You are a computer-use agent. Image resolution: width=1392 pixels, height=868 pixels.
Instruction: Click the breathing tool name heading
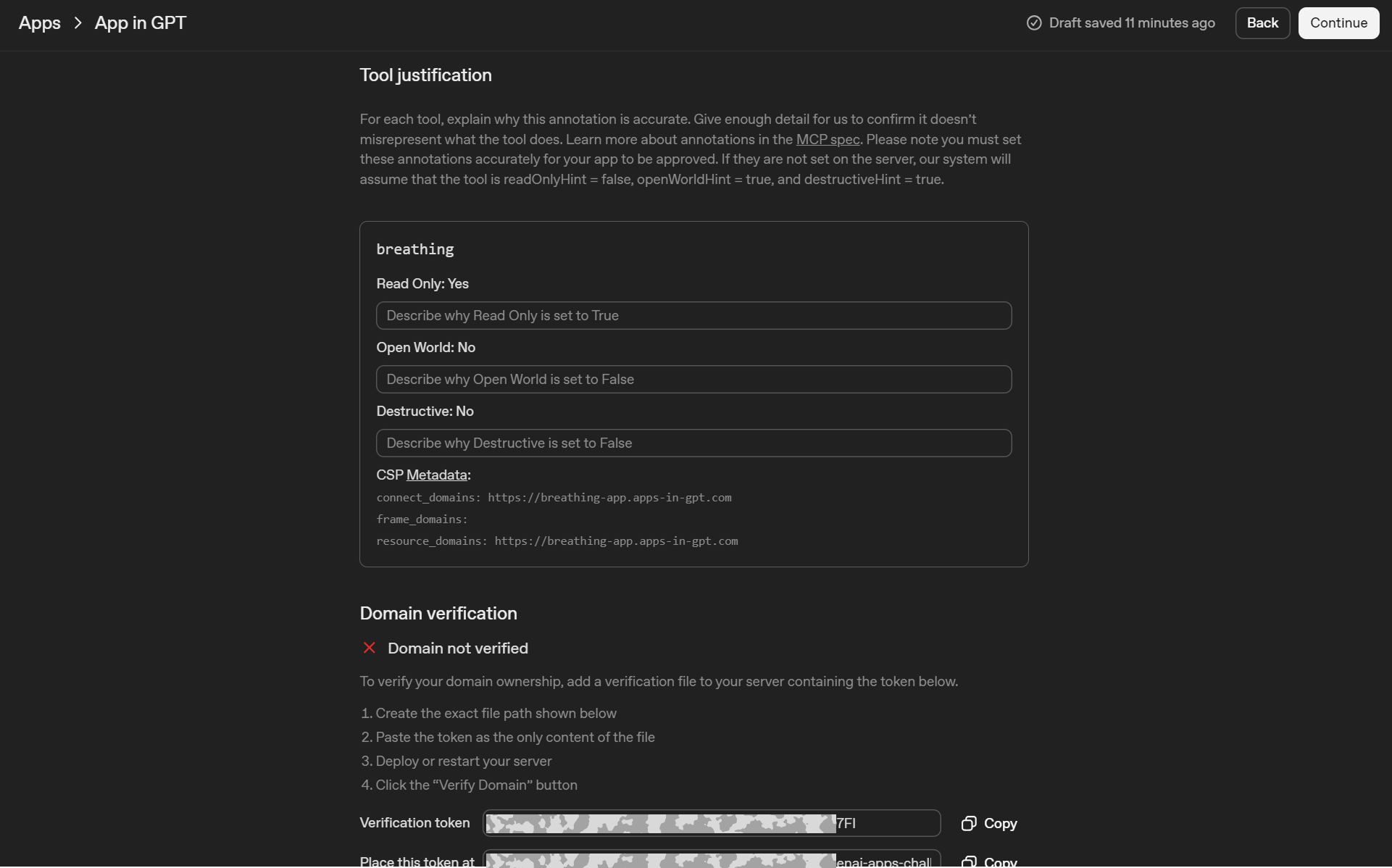(x=414, y=249)
